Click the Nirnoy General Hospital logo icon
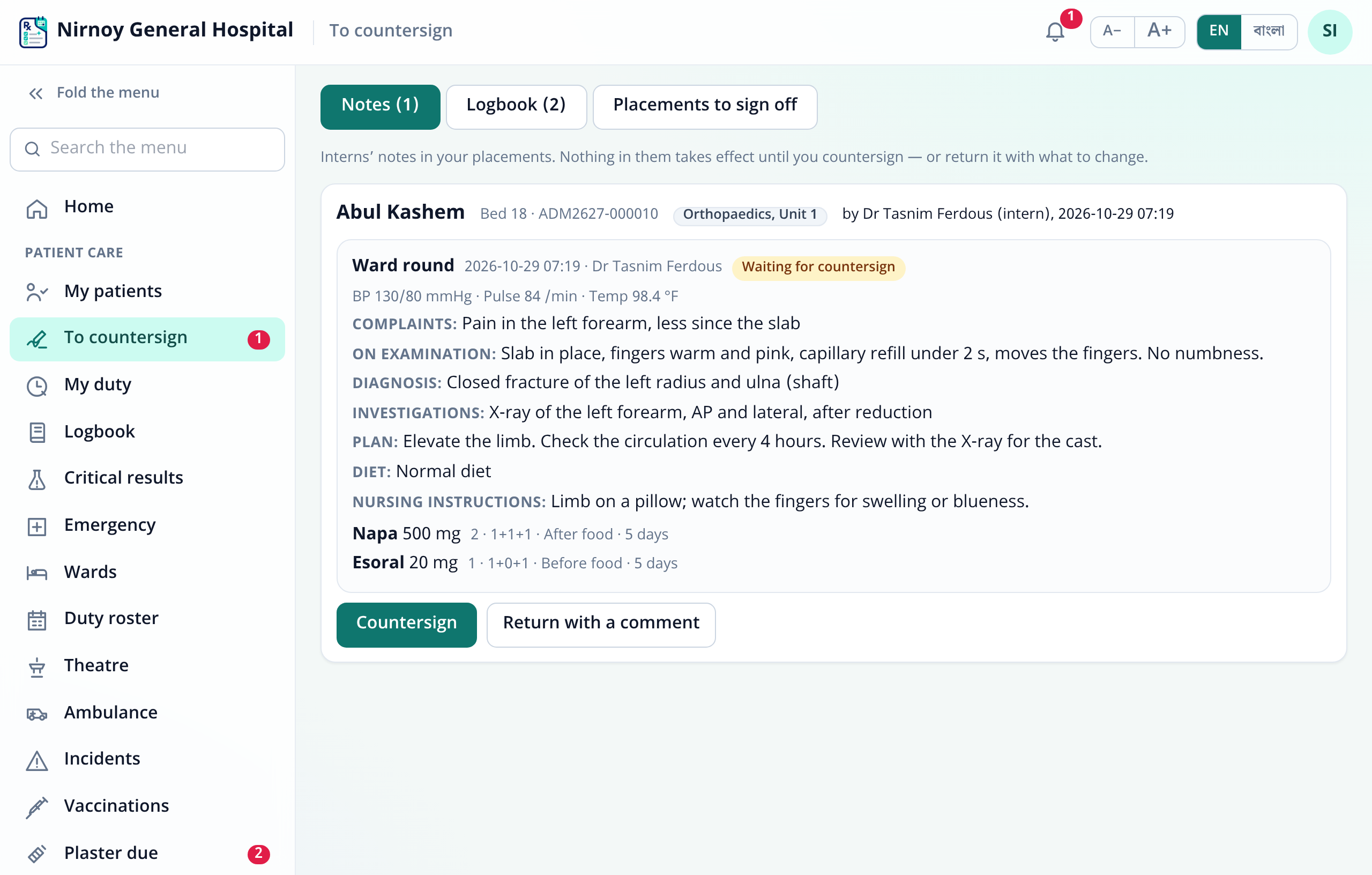Screen dimensions: 1372x875 (x=33, y=32)
